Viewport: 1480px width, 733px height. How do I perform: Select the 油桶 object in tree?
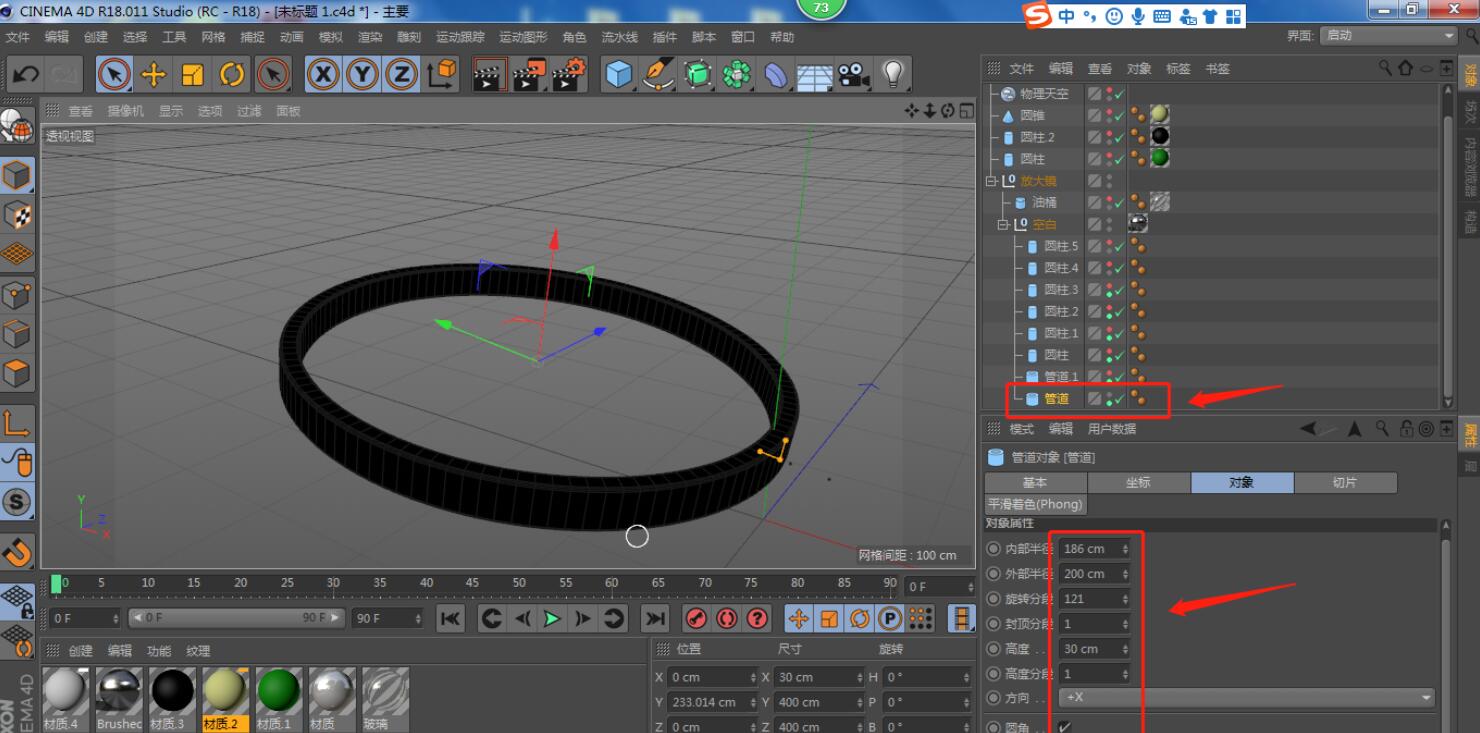[x=1044, y=203]
